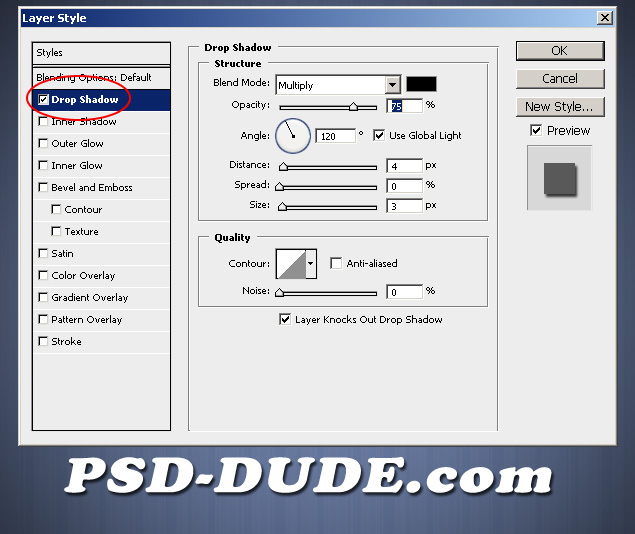Click the Noise value field
The height and width of the screenshot is (534, 635).
(404, 291)
